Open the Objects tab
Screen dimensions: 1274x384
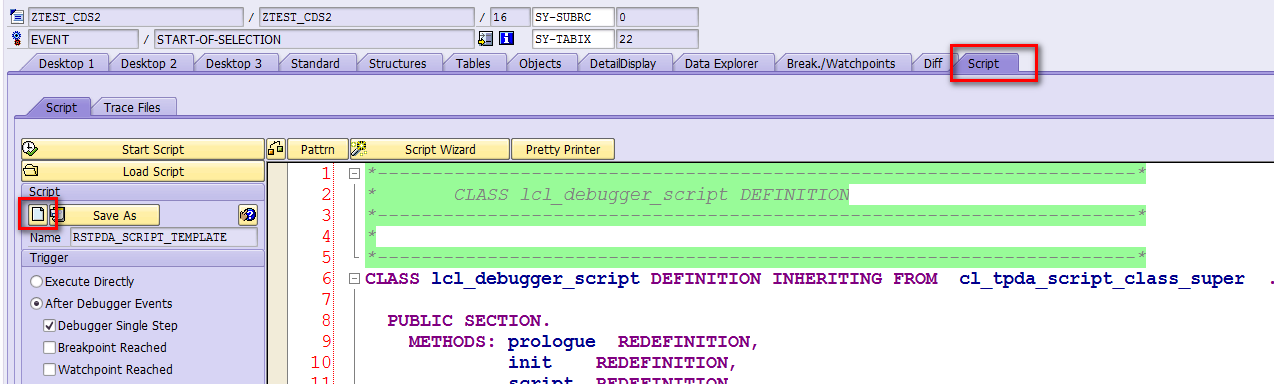coord(540,63)
